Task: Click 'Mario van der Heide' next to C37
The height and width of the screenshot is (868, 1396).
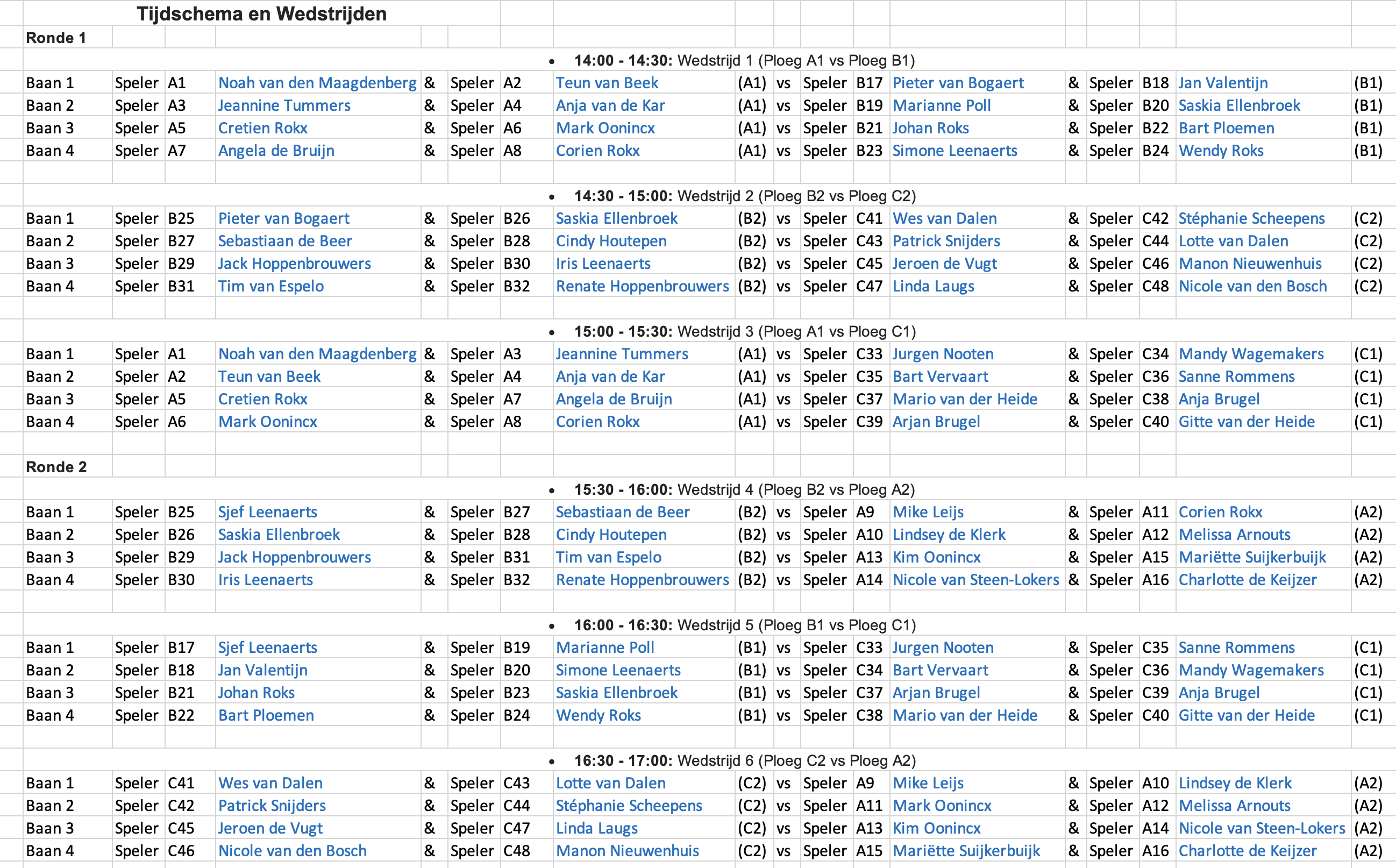Action: [x=964, y=400]
